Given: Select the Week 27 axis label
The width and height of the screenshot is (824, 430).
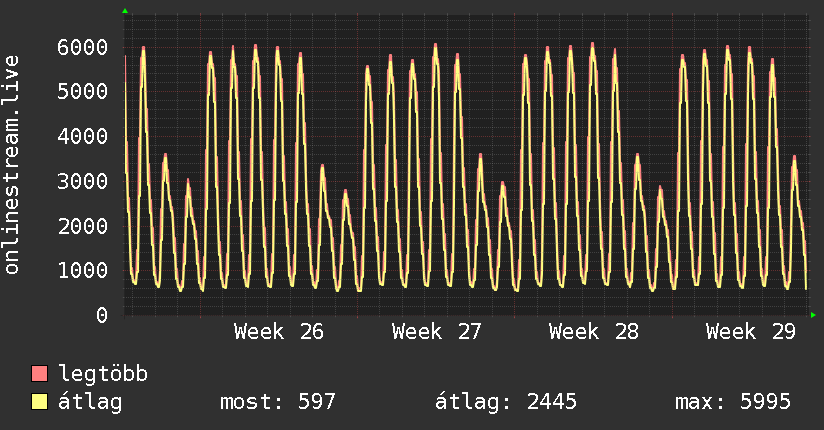Looking at the screenshot, I should [x=437, y=332].
